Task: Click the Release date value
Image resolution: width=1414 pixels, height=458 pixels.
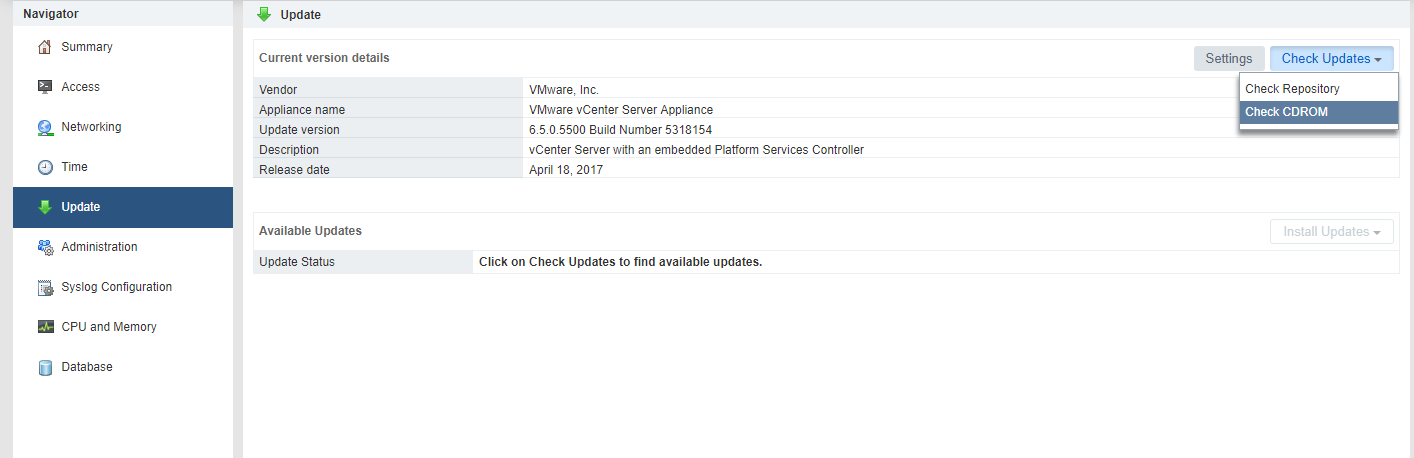Action: click(566, 170)
